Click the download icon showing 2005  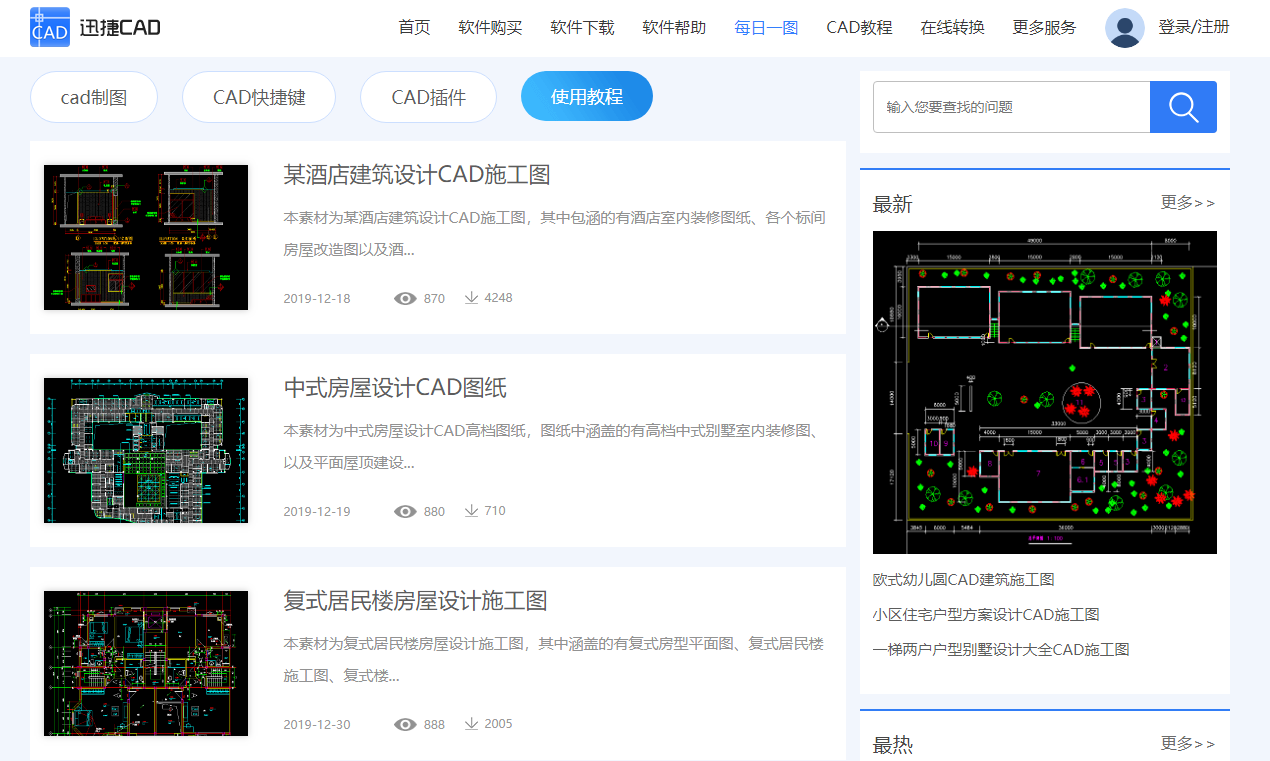click(469, 724)
